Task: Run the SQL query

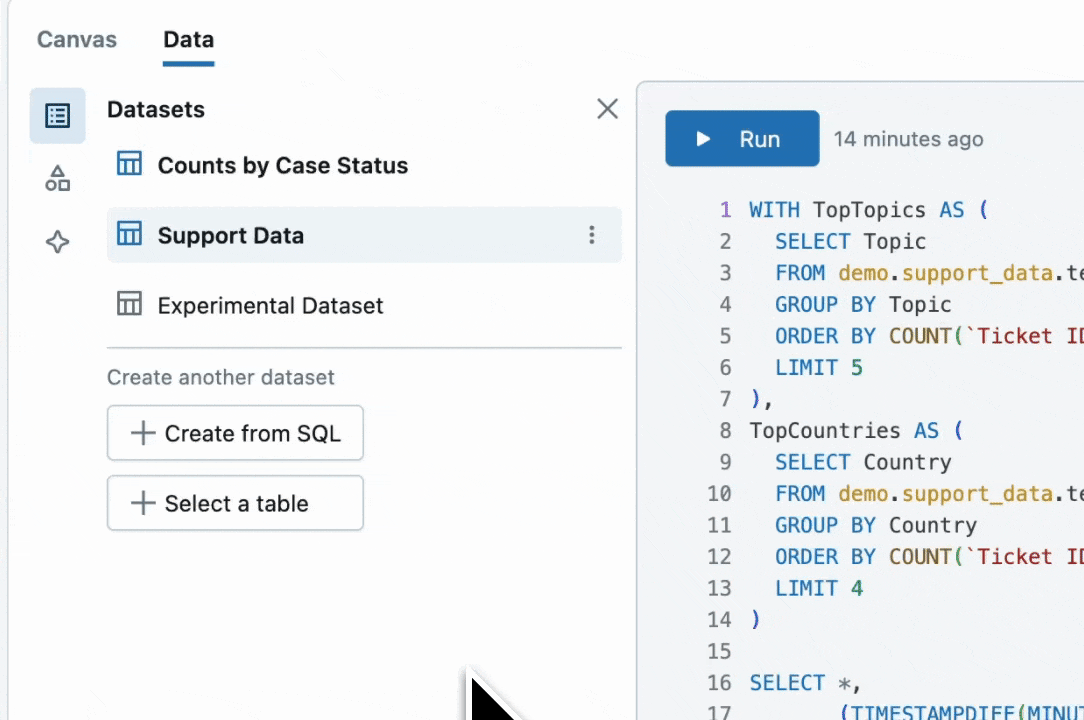Action: (742, 139)
